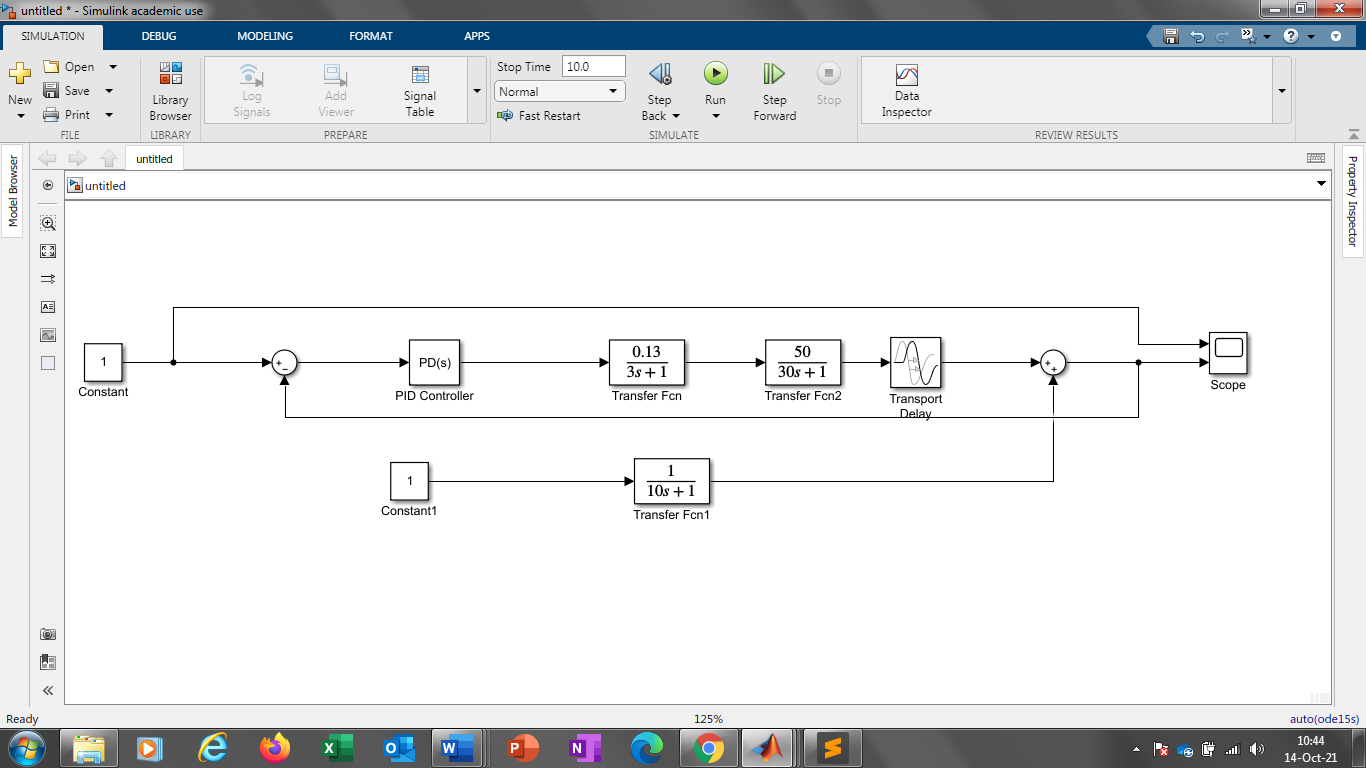
Task: Collapse the left palette with the double-chevron
Action: (47, 690)
